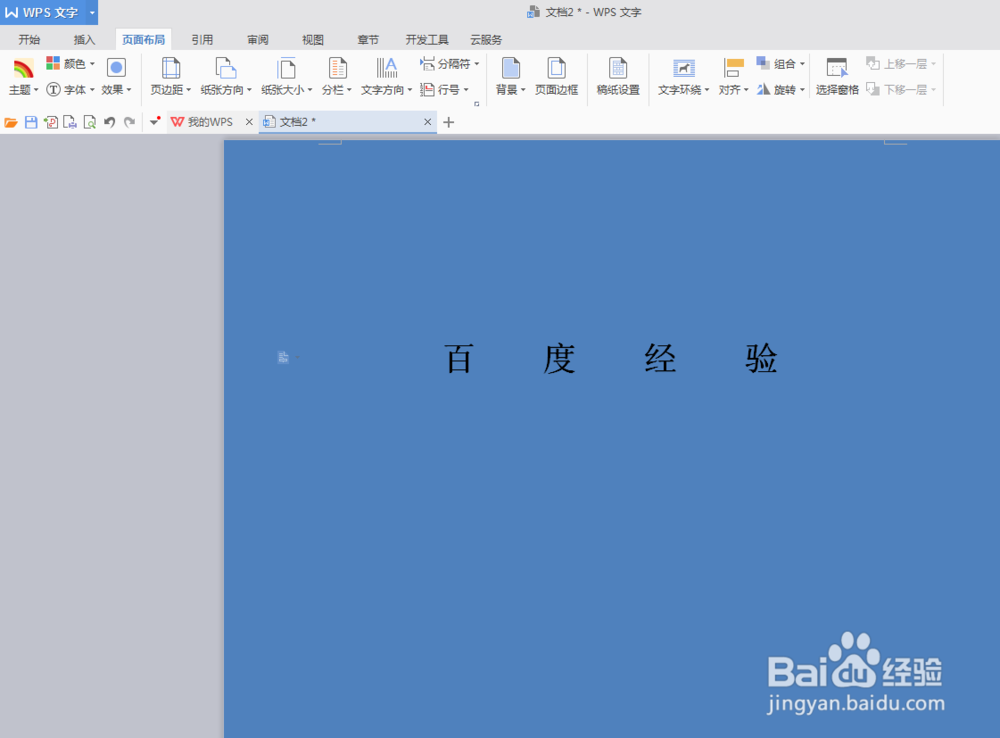
Task: Open the 审阅 ribbon tab
Action: (257, 39)
